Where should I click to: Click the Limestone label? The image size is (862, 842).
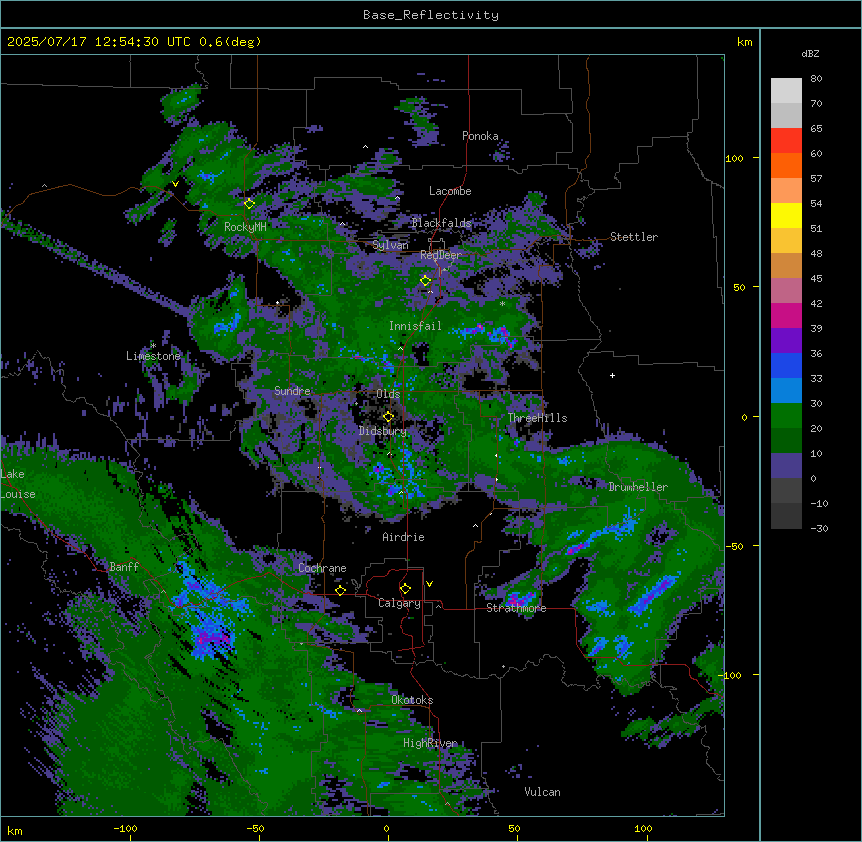pos(153,356)
